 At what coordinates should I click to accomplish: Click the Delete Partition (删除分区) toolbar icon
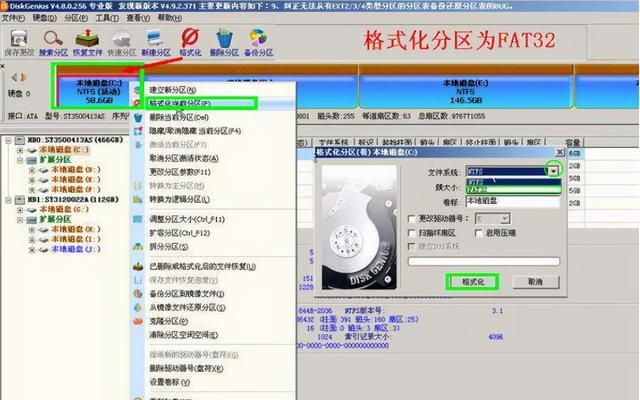tap(224, 42)
